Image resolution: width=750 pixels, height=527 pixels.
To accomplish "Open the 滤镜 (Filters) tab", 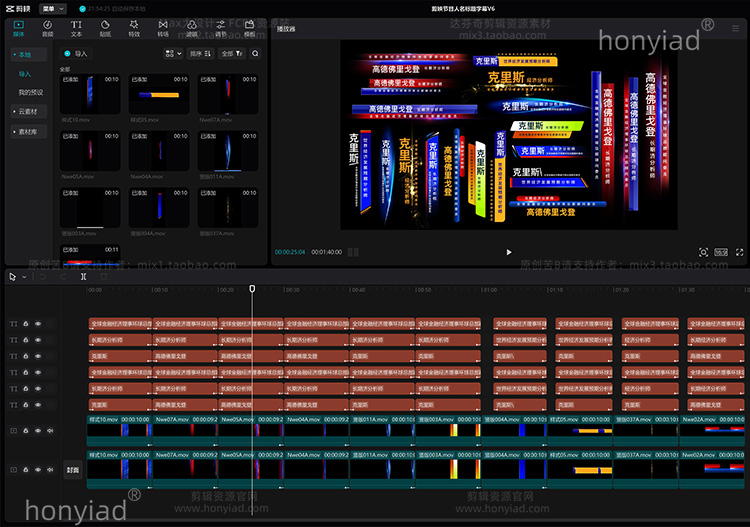I will [x=192, y=28].
